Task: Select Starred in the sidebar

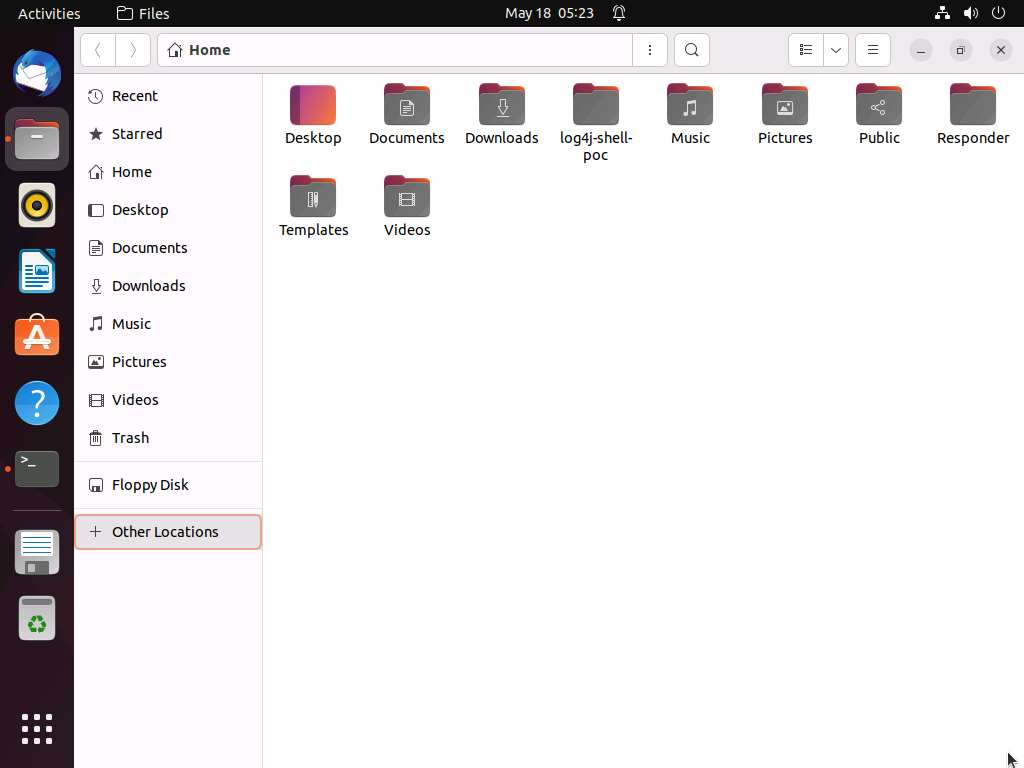Action: click(136, 134)
